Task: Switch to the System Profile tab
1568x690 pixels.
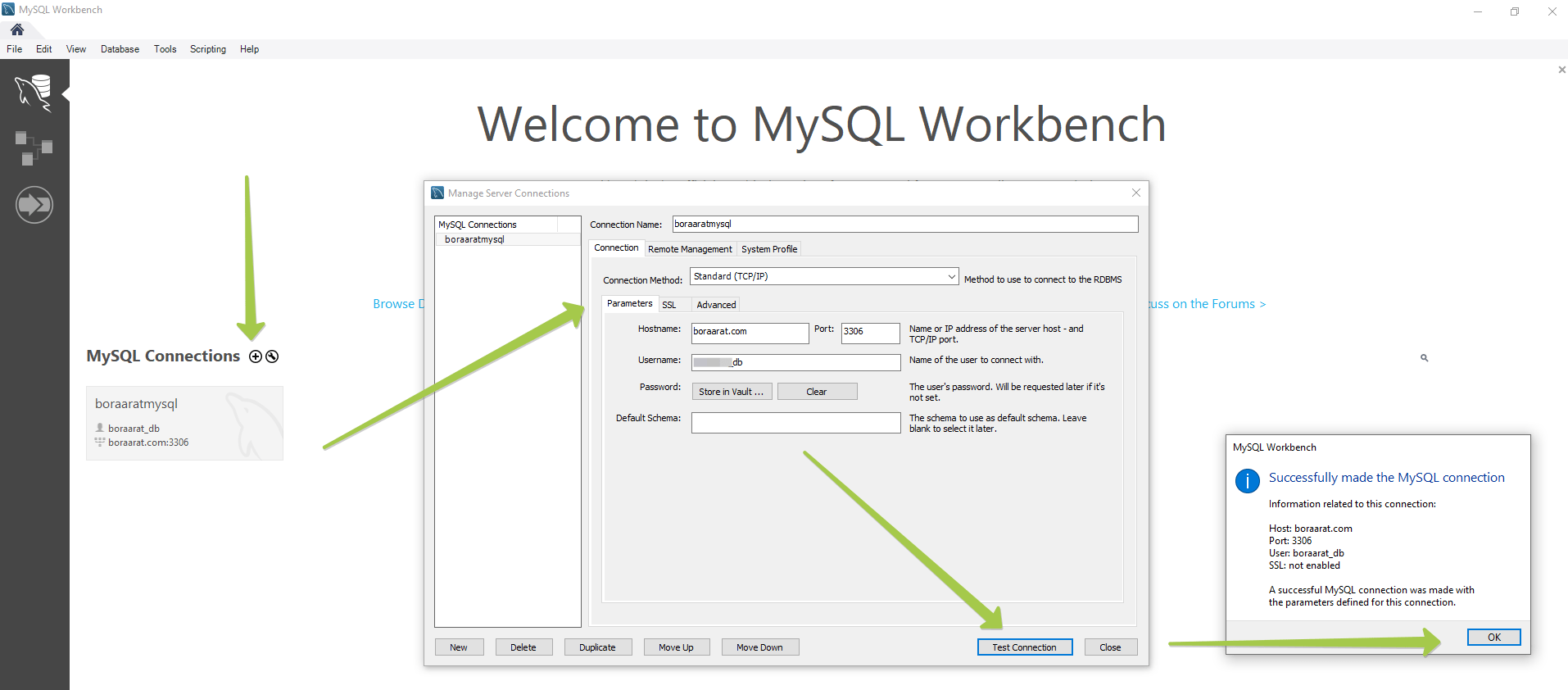Action: (x=769, y=249)
